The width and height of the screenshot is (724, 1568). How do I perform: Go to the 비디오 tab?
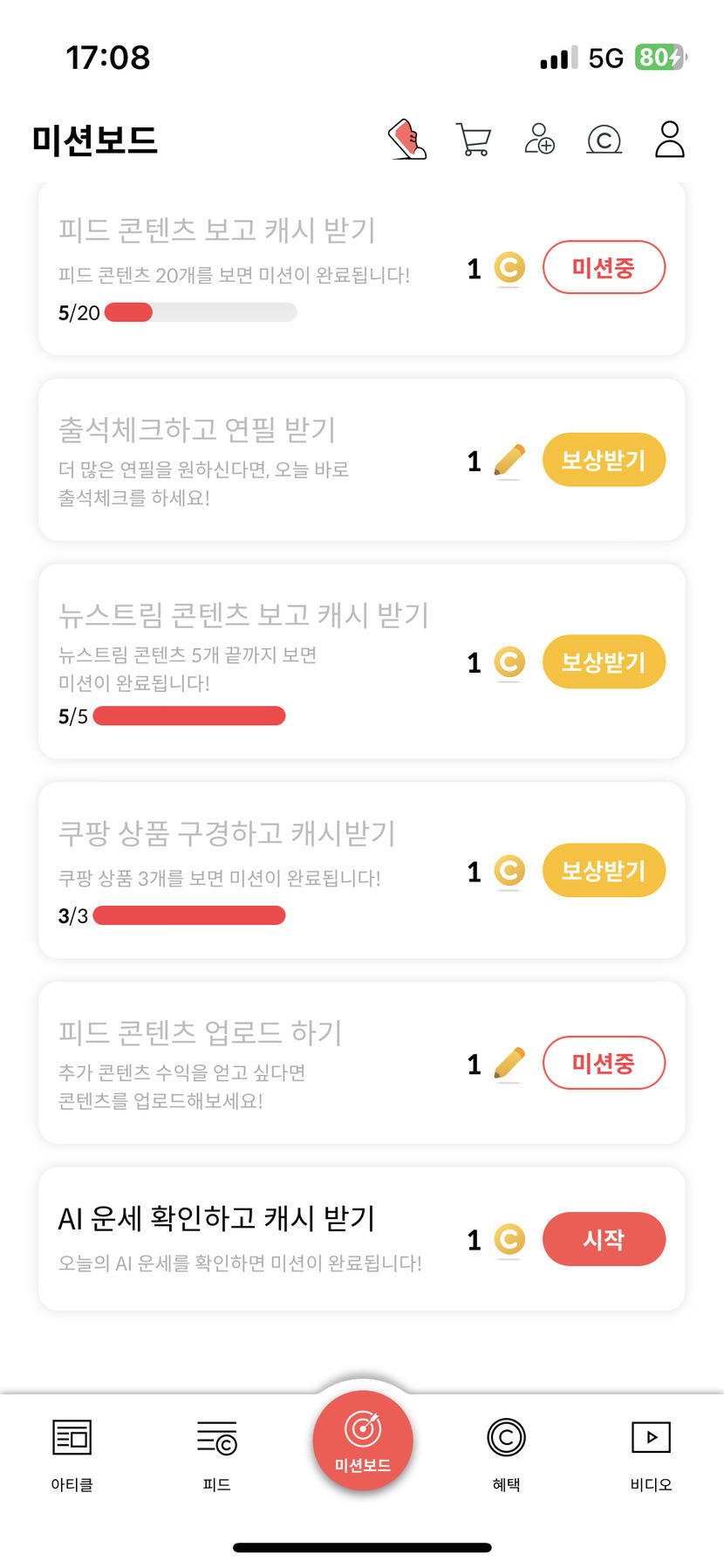(x=651, y=1450)
